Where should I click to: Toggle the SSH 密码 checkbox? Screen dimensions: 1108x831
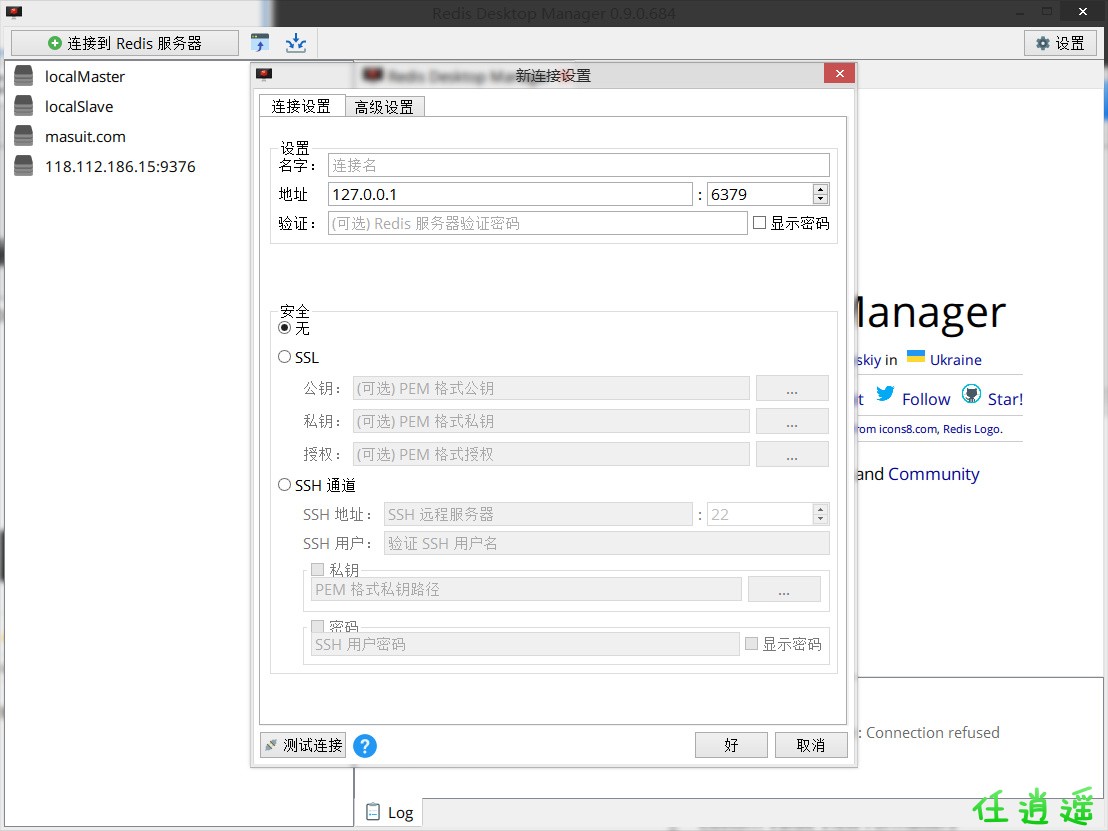point(317,626)
